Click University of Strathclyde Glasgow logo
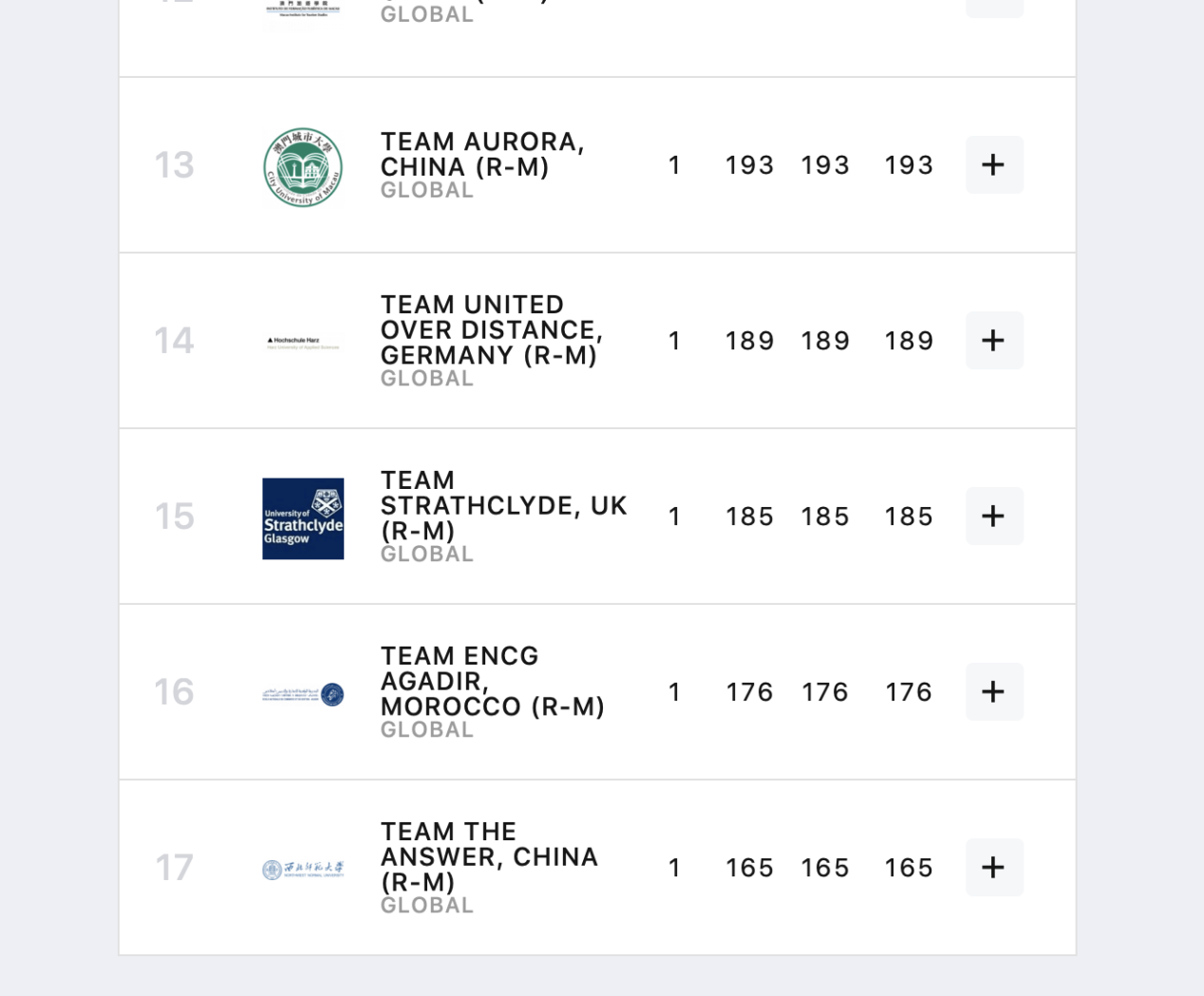 303,518
